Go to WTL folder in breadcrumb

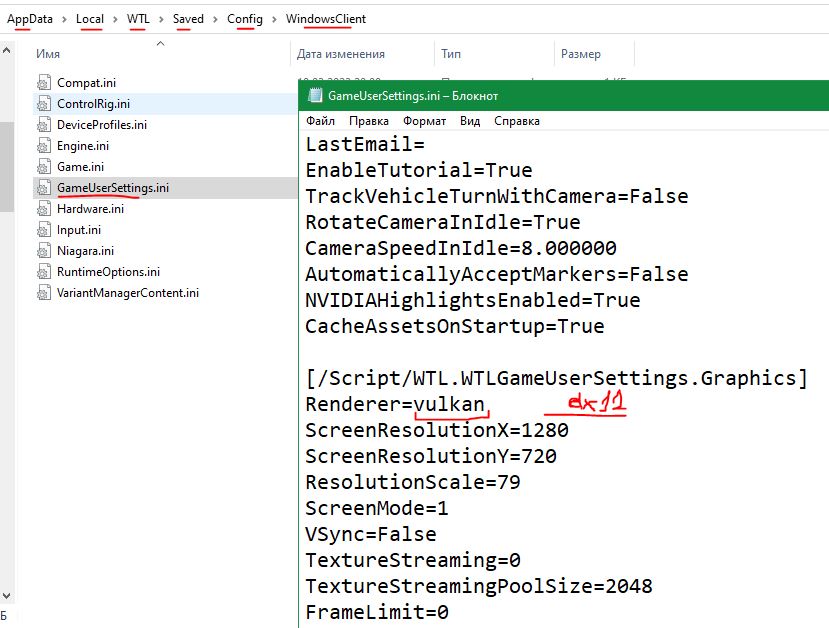click(138, 19)
